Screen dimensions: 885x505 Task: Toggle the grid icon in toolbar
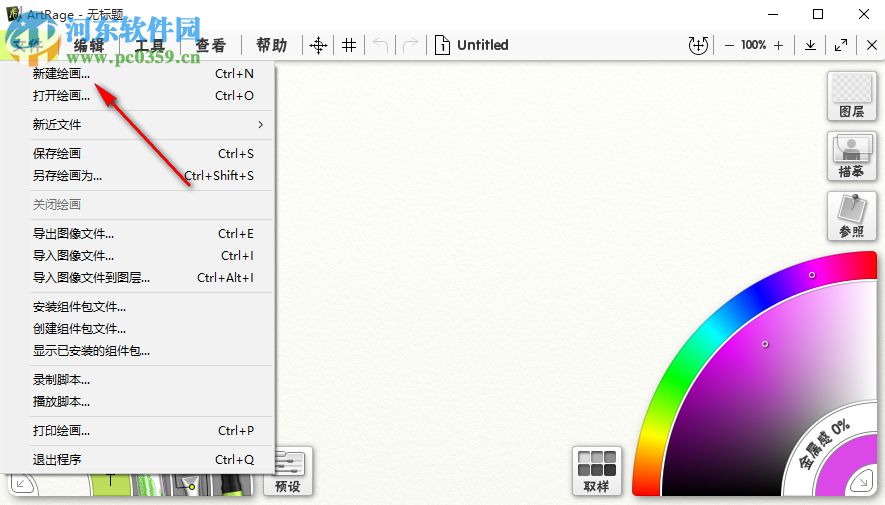point(349,45)
